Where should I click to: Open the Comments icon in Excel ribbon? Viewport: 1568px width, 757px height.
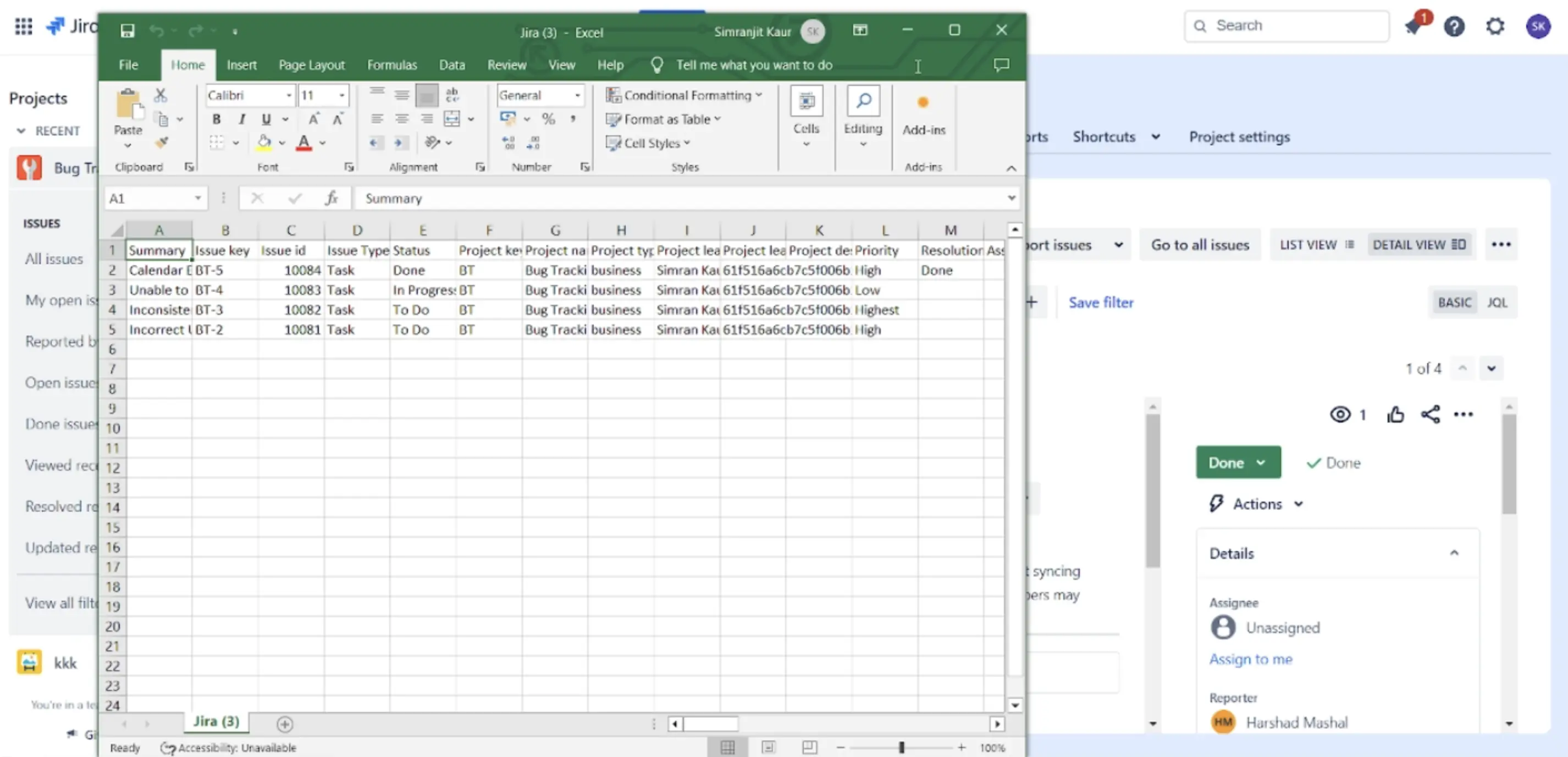1001,64
